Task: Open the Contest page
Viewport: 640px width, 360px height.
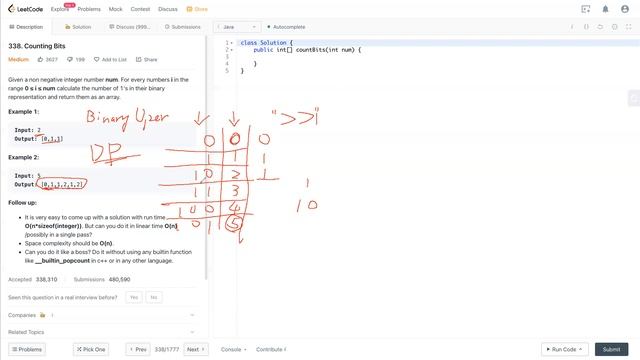Action: tap(140, 9)
